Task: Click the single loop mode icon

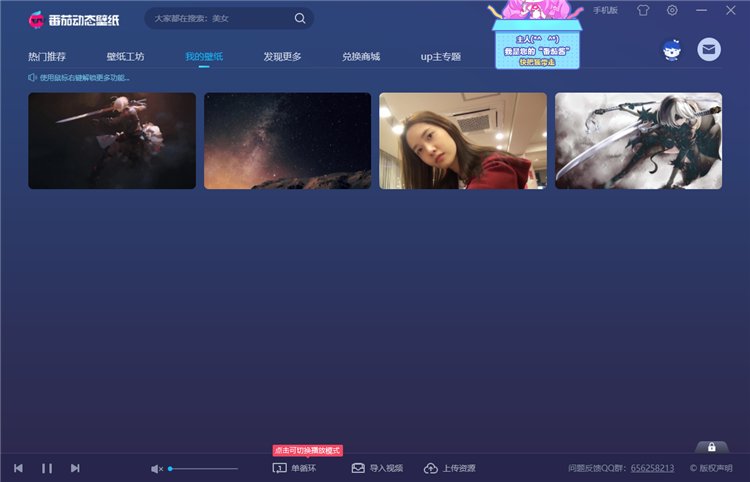Action: pyautogui.click(x=280, y=468)
